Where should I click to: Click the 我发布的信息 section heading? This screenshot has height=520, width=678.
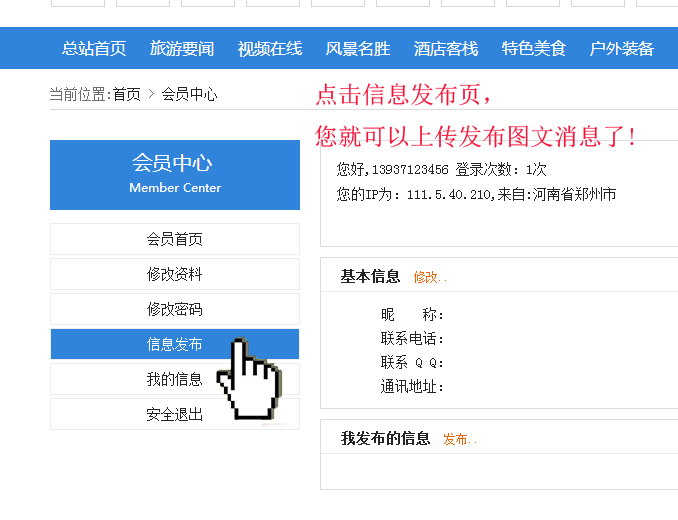[x=385, y=438]
